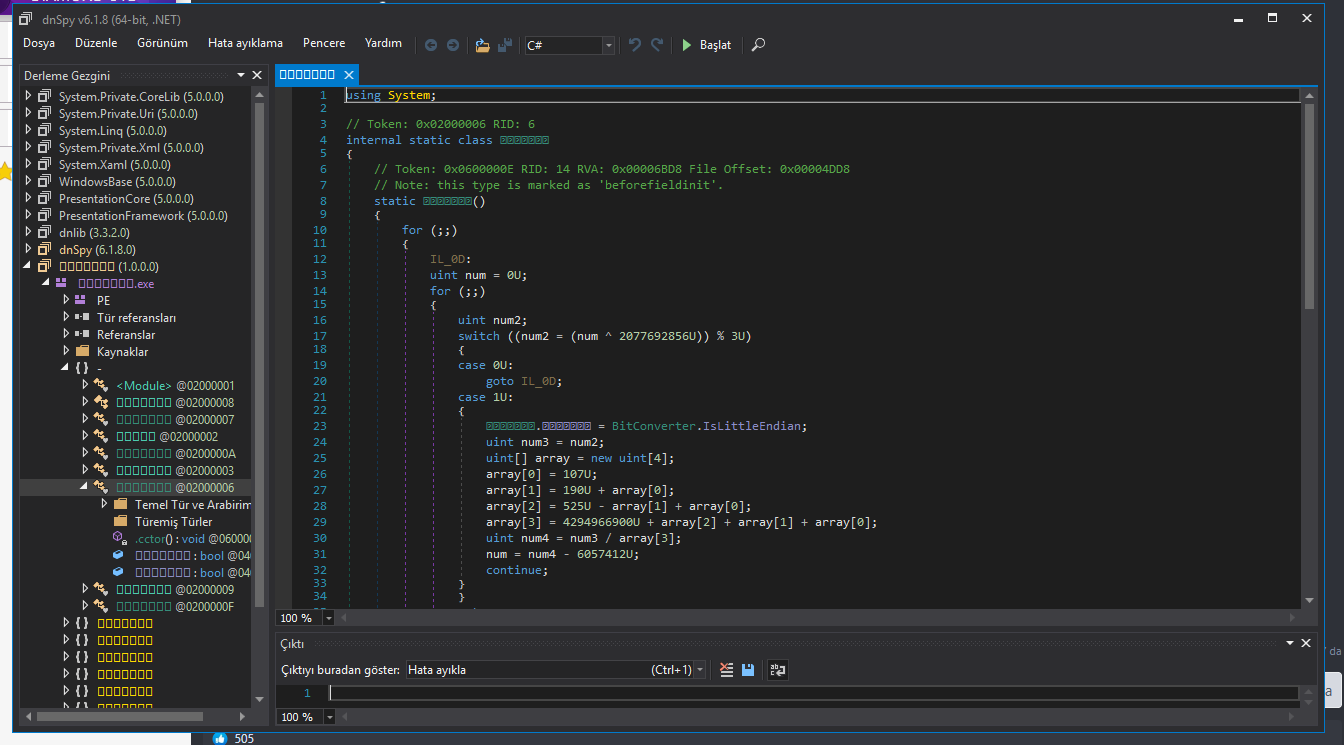Close the Derleme Gezgini panel

pyautogui.click(x=257, y=75)
